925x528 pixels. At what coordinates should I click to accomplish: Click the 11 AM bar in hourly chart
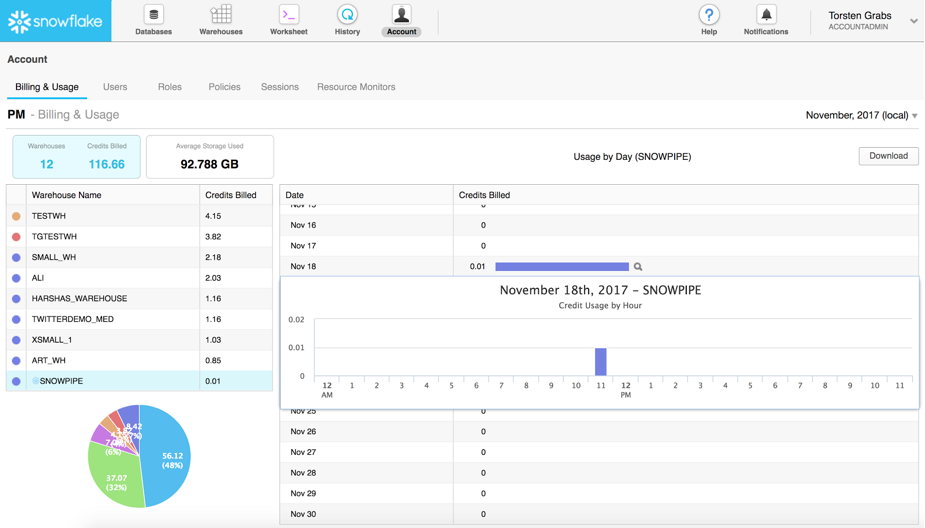(x=601, y=361)
